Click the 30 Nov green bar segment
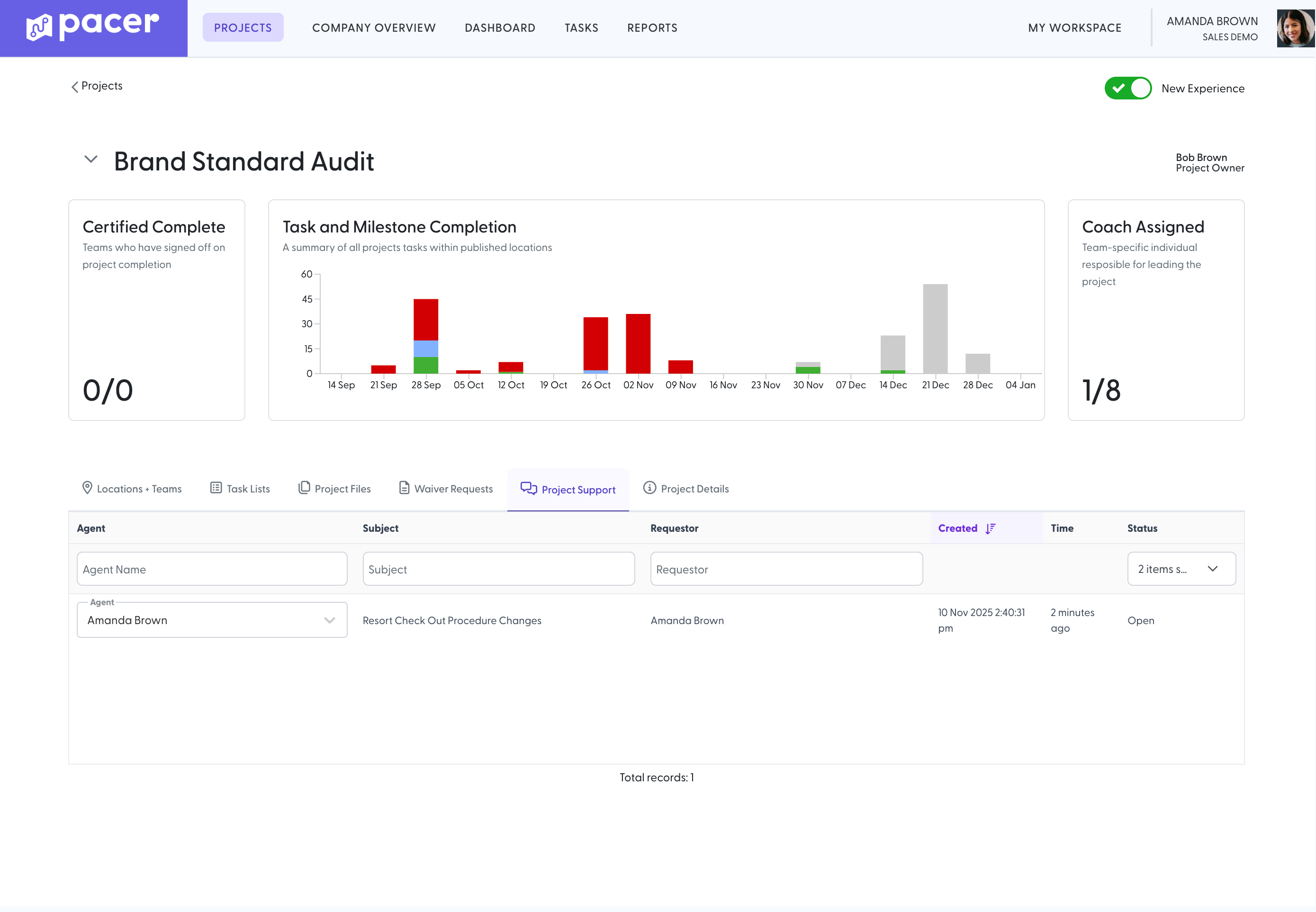 pyautogui.click(x=808, y=370)
